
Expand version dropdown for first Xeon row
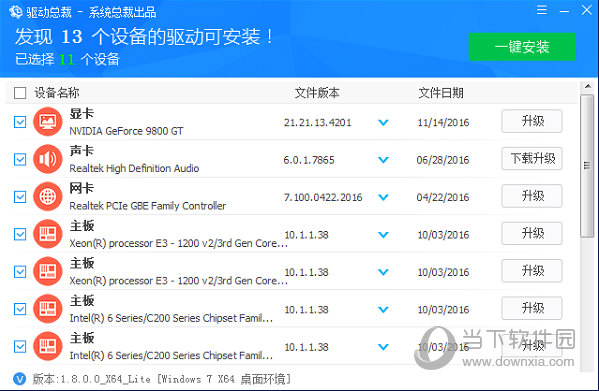[383, 235]
